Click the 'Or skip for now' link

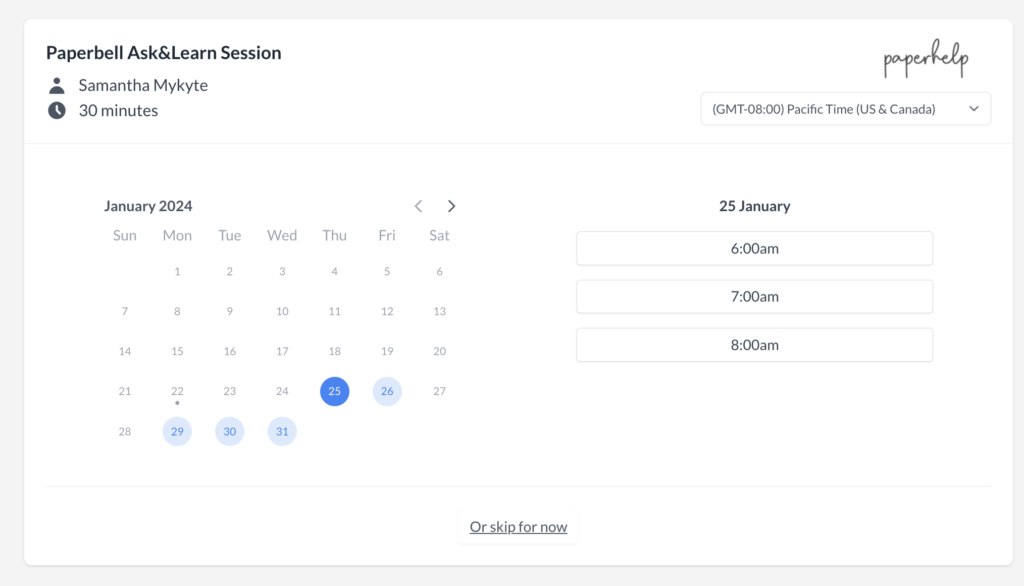(x=518, y=527)
